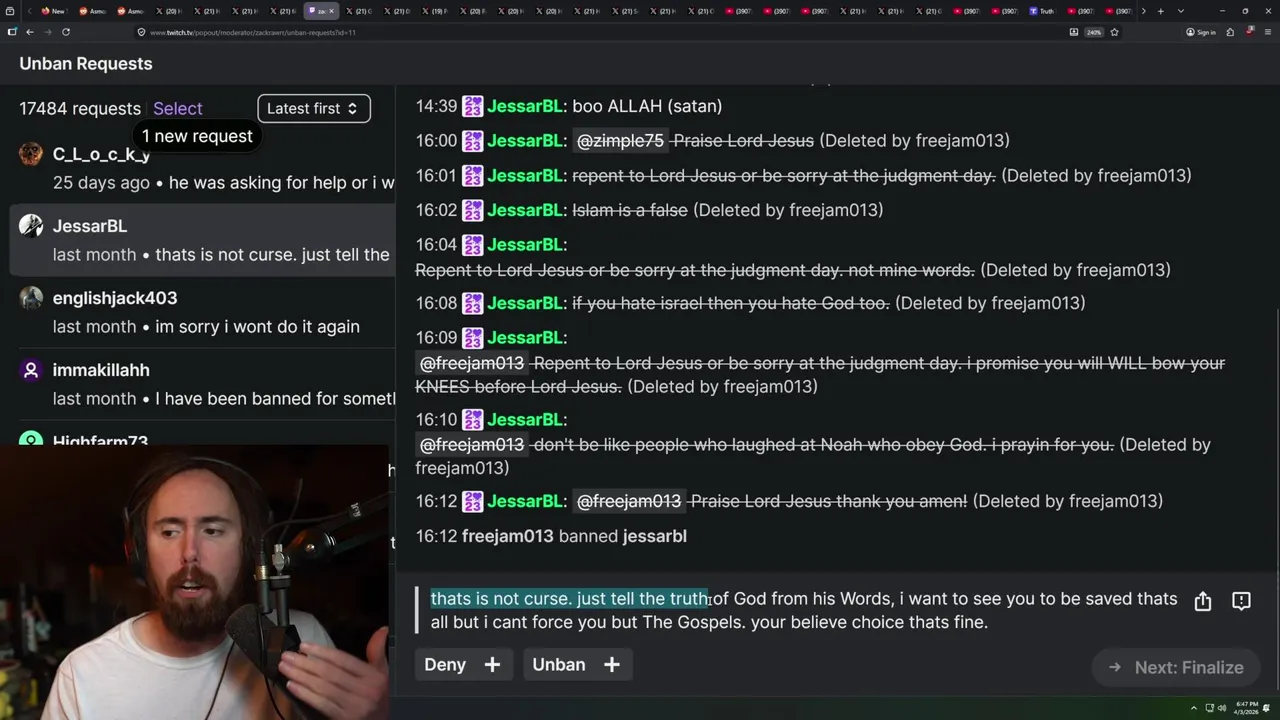The image size is (1280, 720).
Task: Click the plus icon next to Unban
Action: pyautogui.click(x=612, y=664)
